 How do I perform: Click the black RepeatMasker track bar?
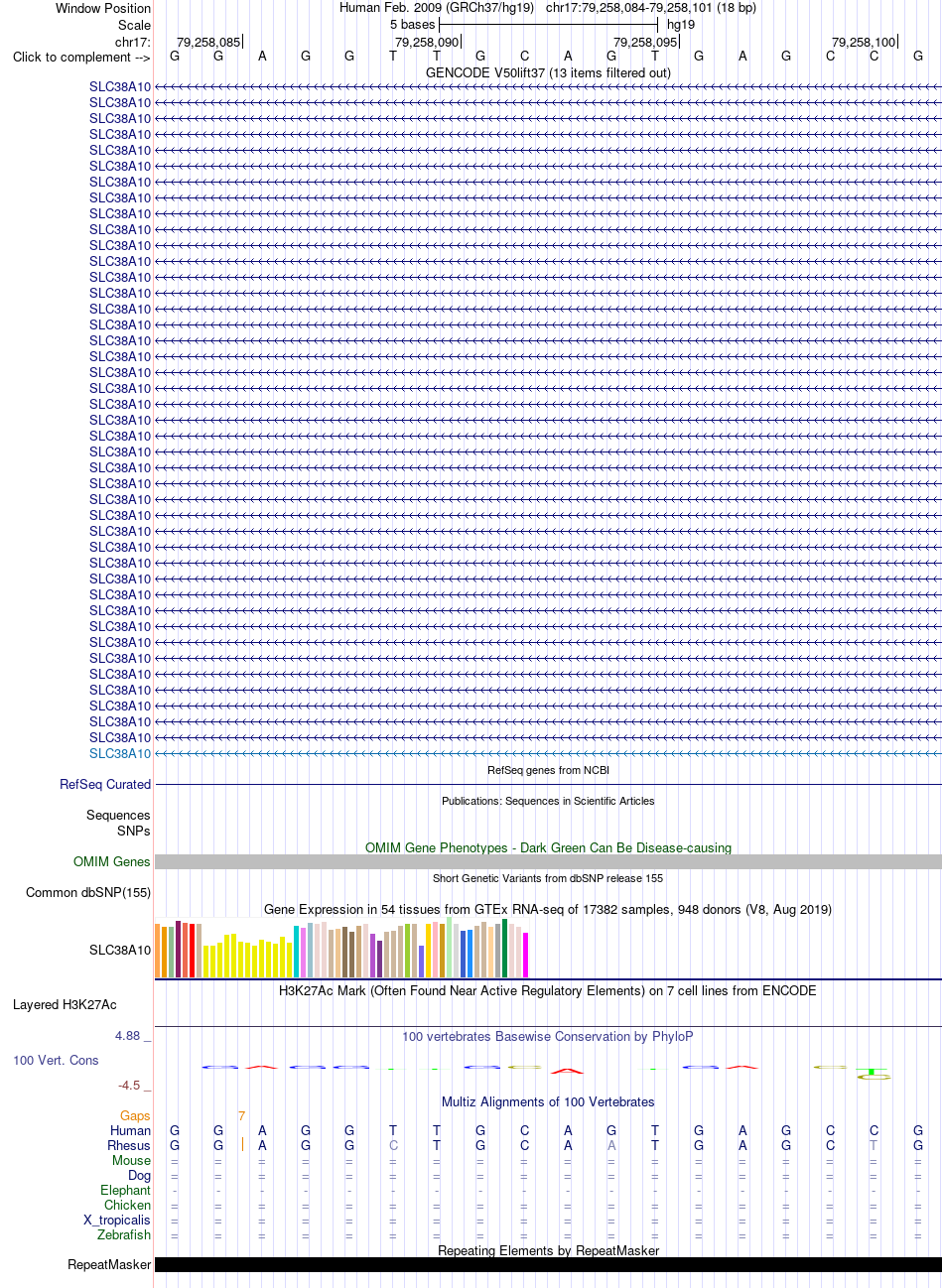click(548, 1264)
